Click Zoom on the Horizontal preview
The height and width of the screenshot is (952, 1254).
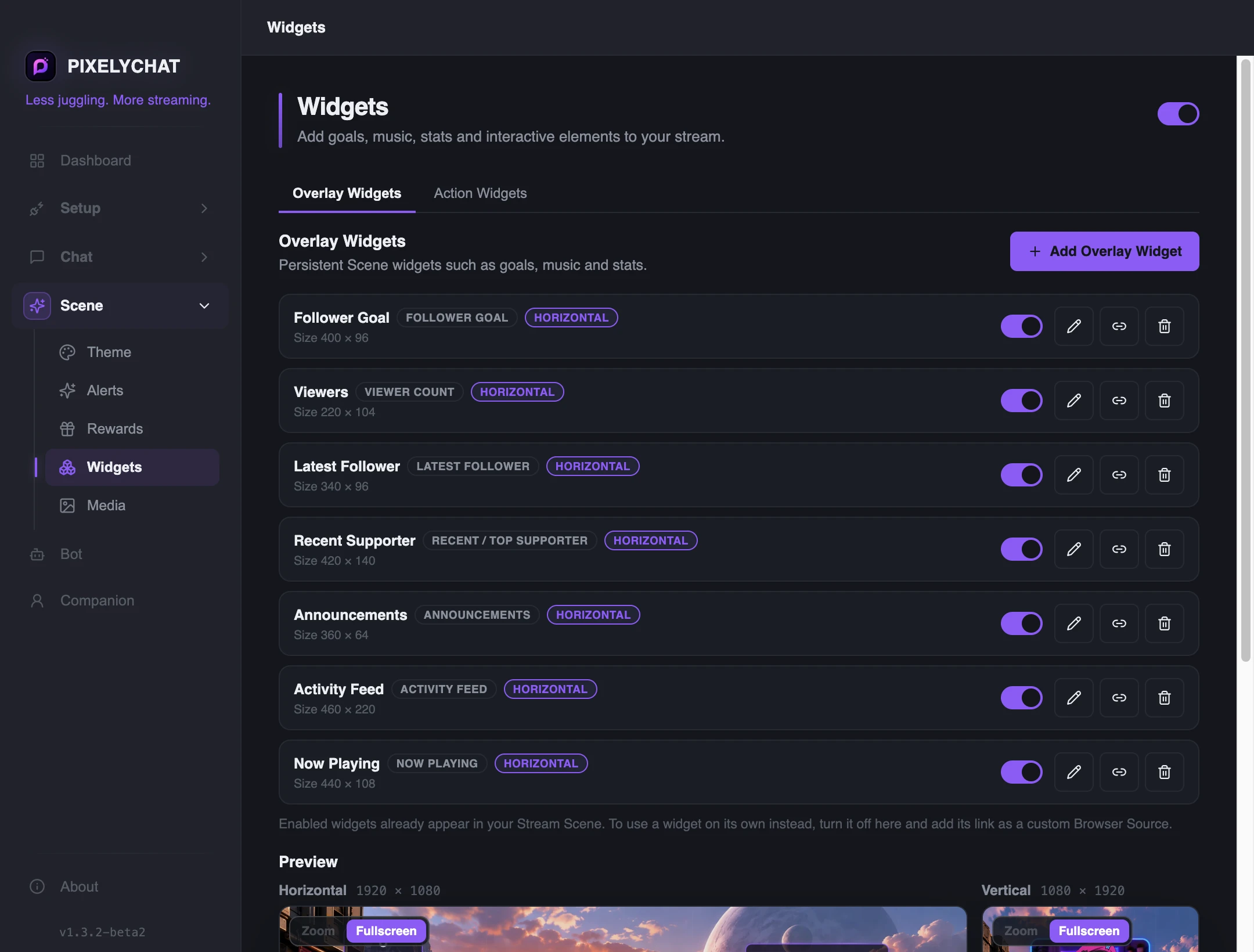tap(318, 931)
